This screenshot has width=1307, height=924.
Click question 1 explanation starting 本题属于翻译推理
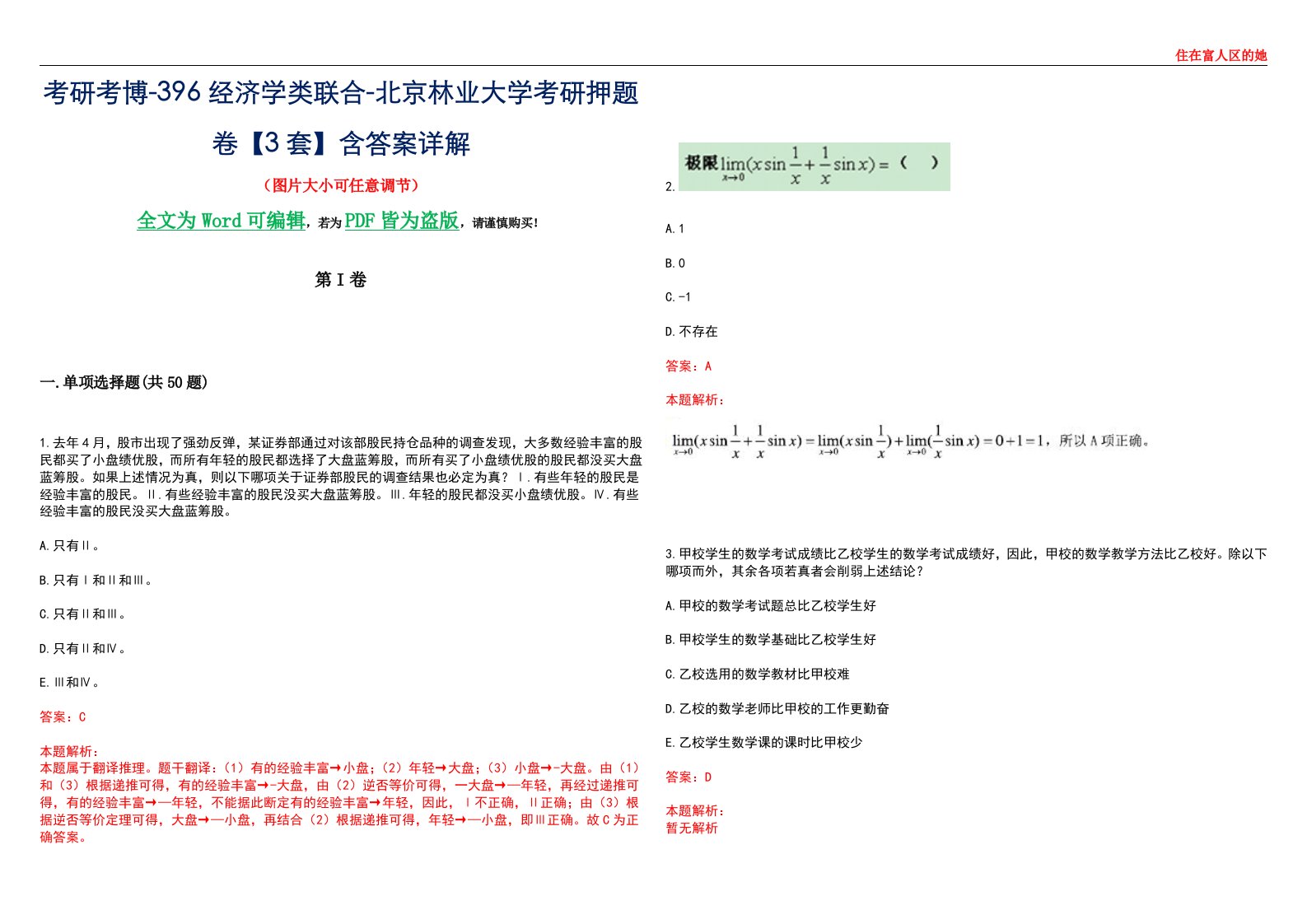(339, 802)
